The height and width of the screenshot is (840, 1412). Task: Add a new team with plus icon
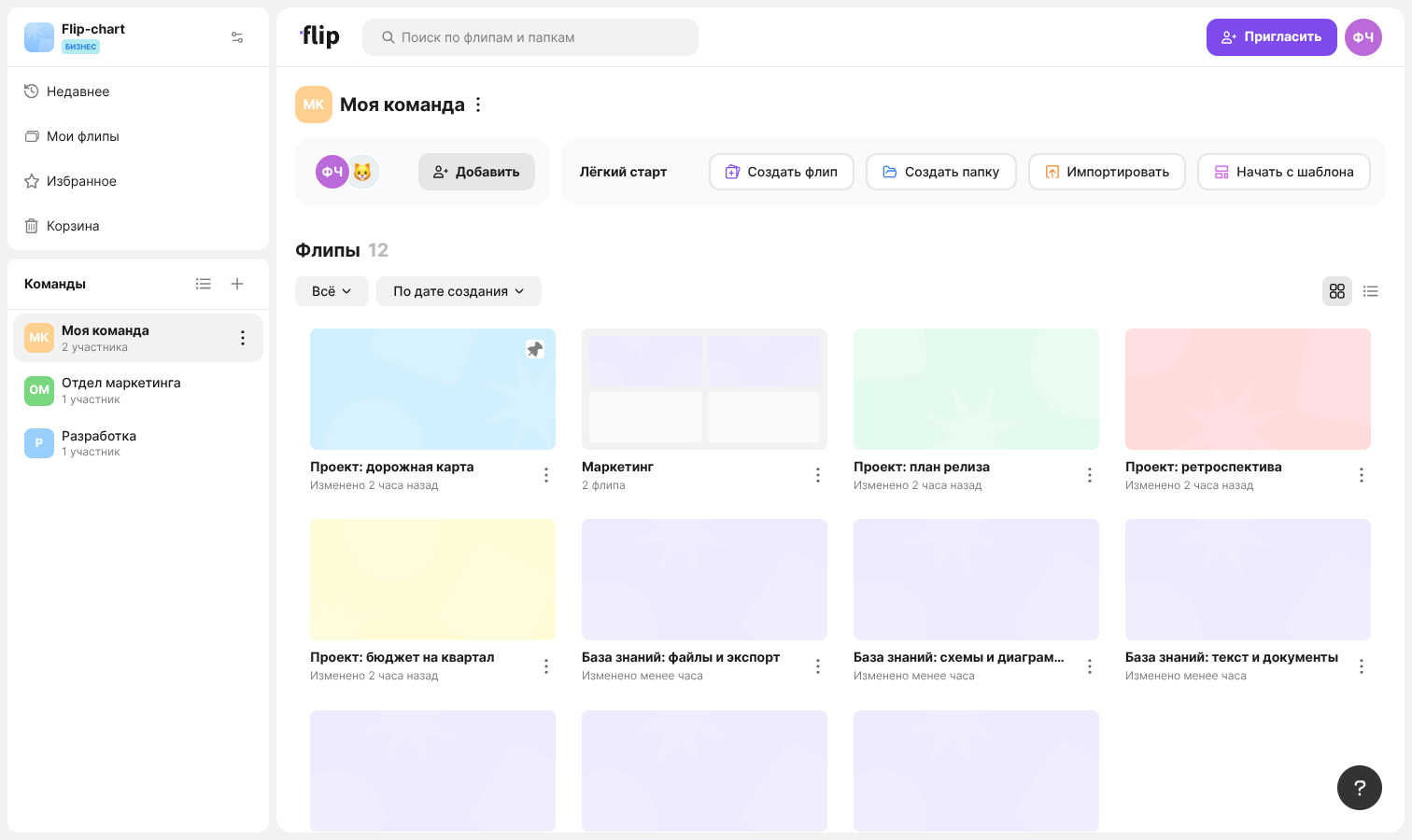click(x=237, y=284)
